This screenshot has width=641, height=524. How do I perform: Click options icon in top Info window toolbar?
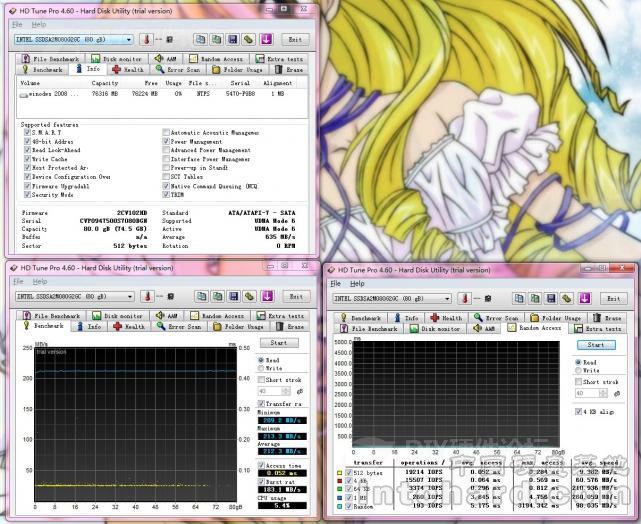point(249,39)
